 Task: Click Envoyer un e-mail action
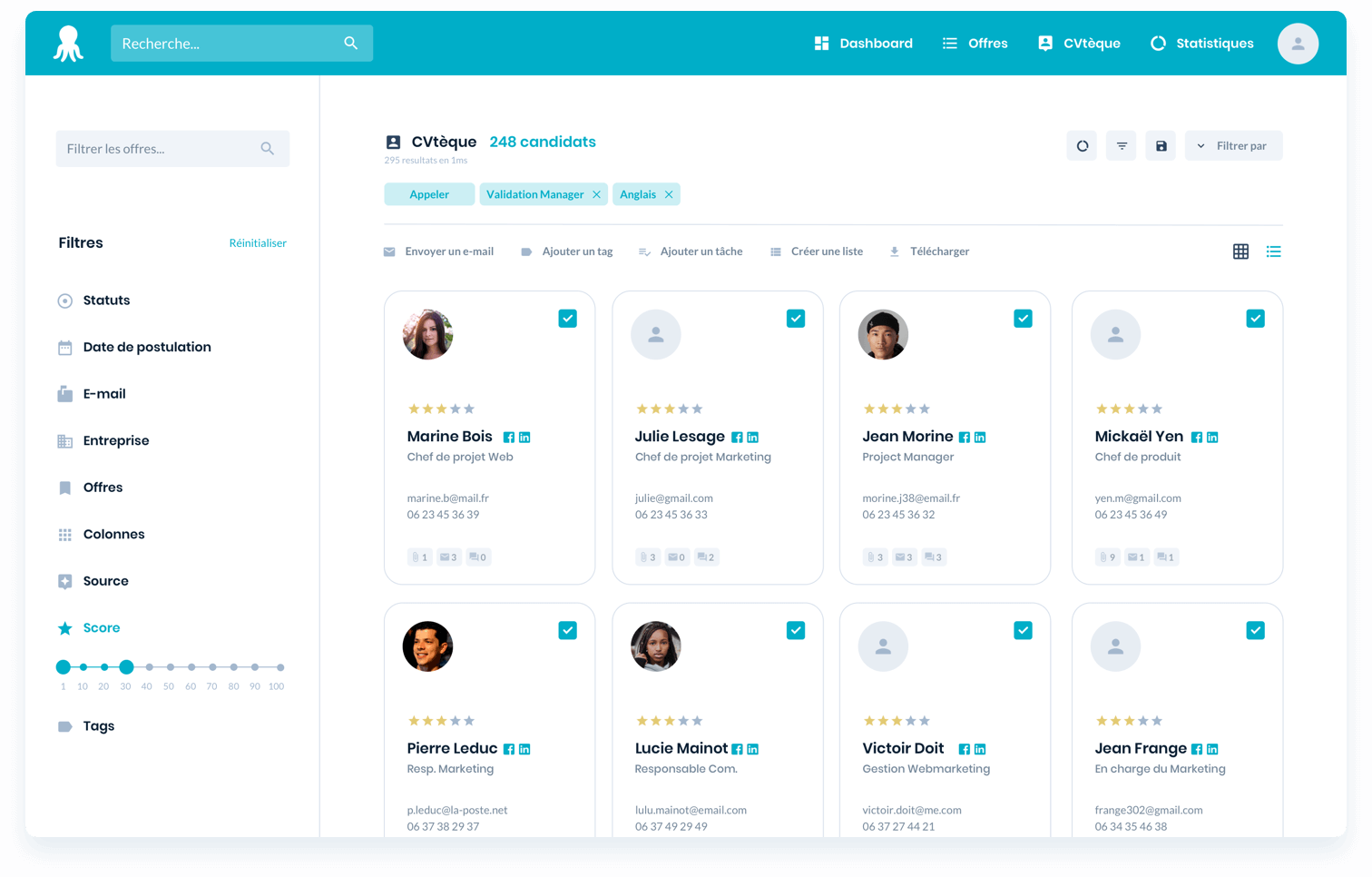(x=439, y=251)
